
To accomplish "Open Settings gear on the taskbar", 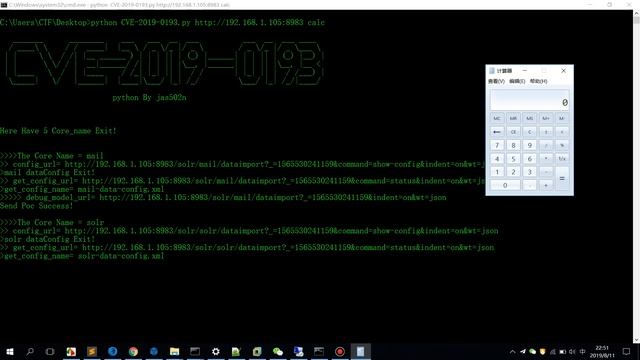I will 216,351.
